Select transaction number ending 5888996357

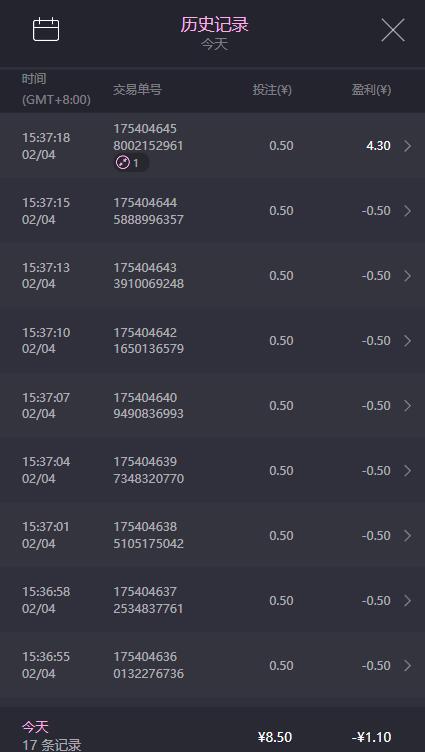tap(148, 211)
